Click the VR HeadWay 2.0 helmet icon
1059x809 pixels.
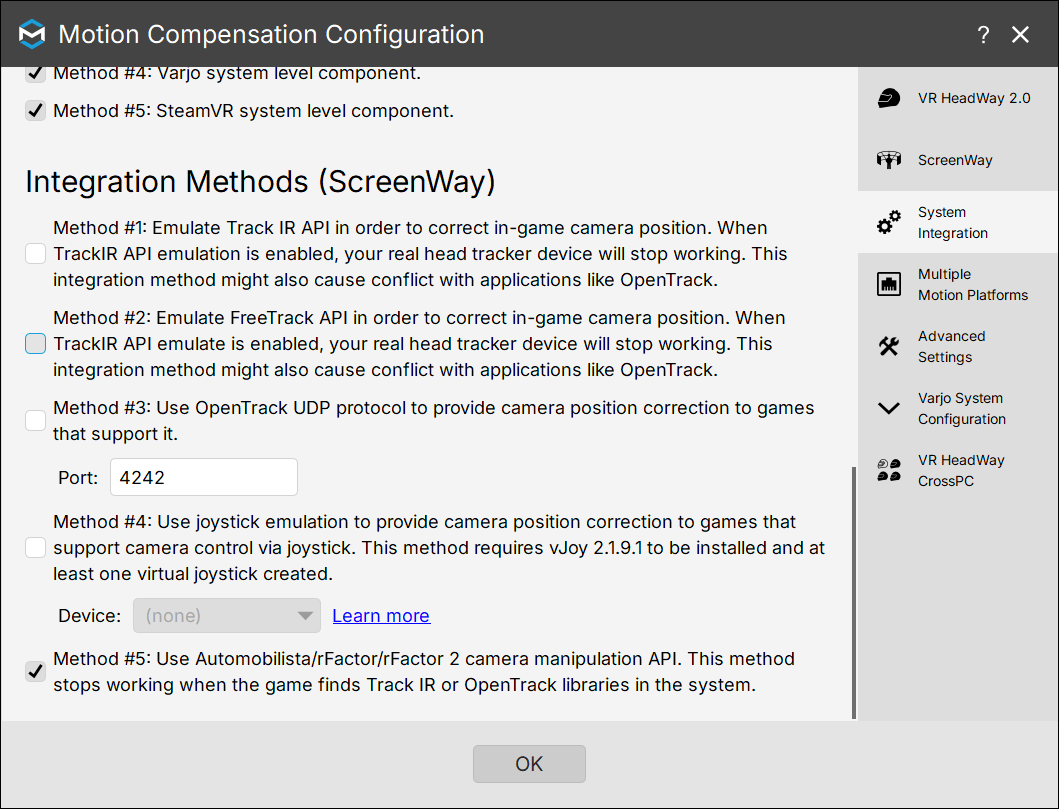pyautogui.click(x=889, y=99)
